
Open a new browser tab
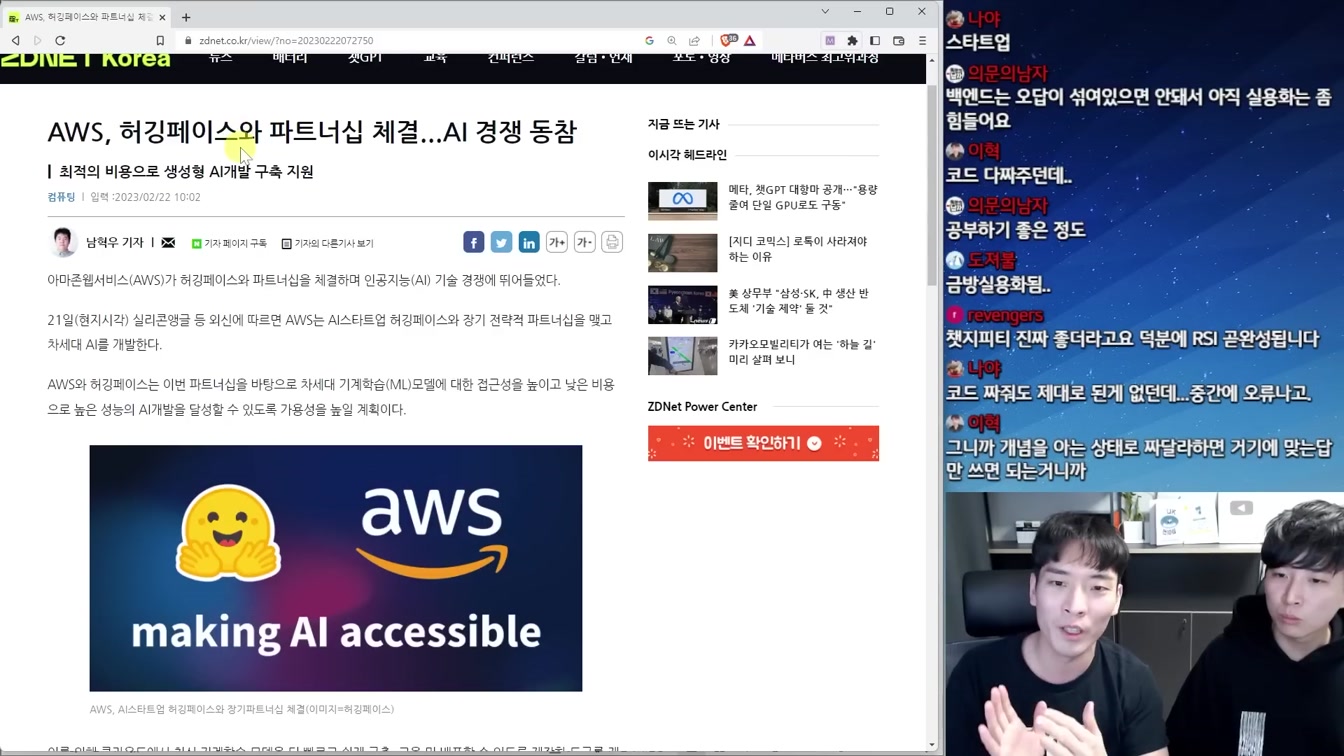[x=186, y=17]
